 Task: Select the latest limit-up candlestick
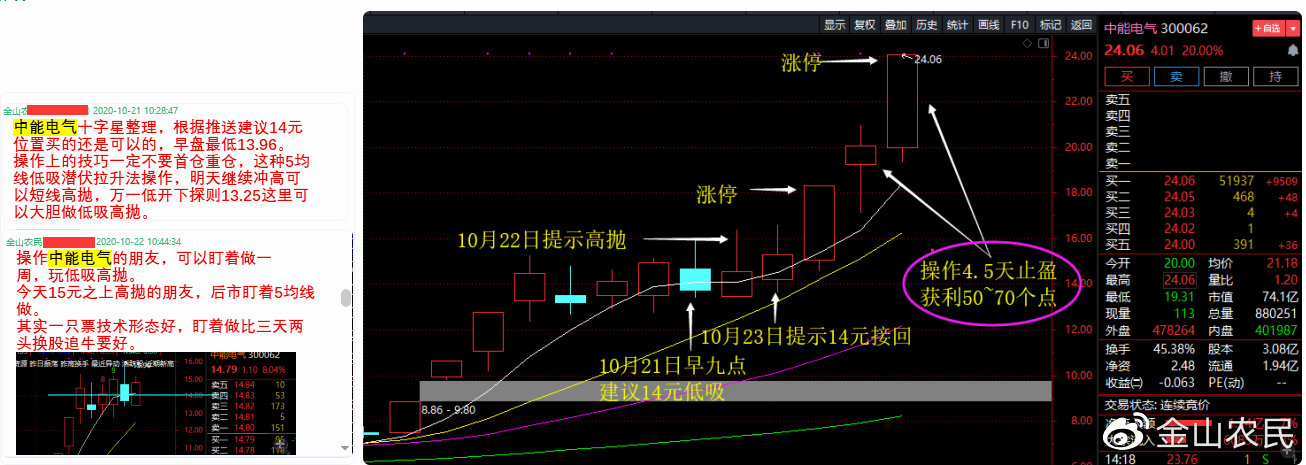coord(902,100)
